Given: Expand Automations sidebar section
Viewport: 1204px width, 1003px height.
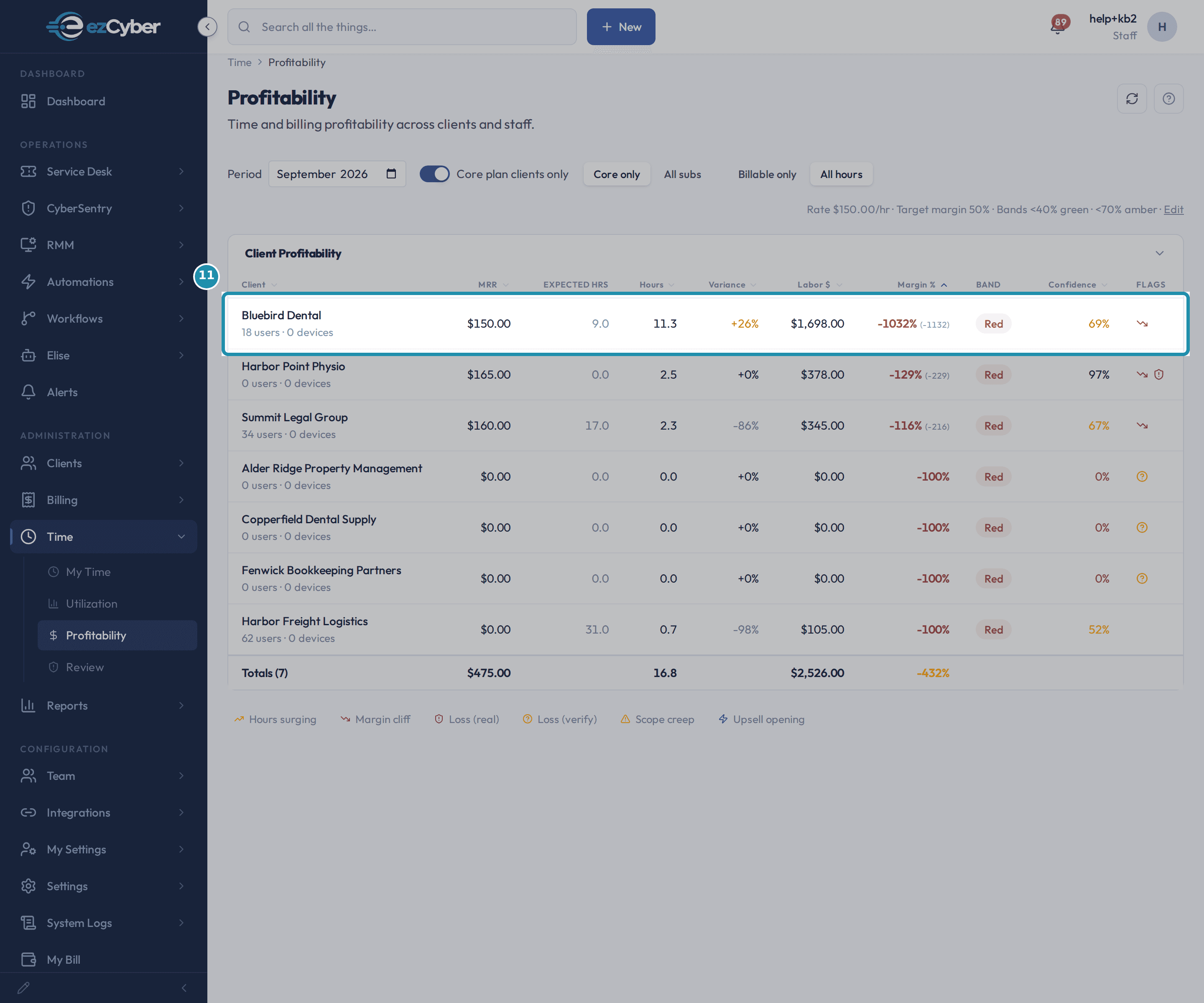Looking at the screenshot, I should tap(103, 282).
